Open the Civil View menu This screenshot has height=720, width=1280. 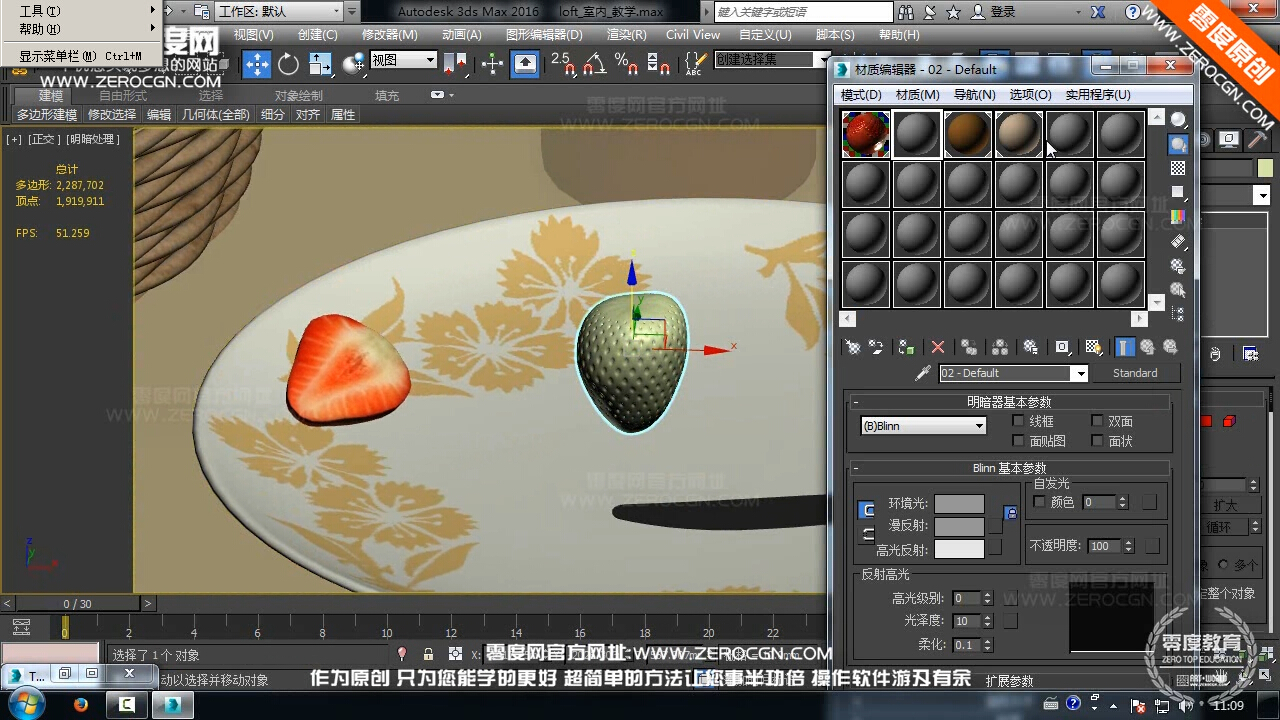click(693, 34)
